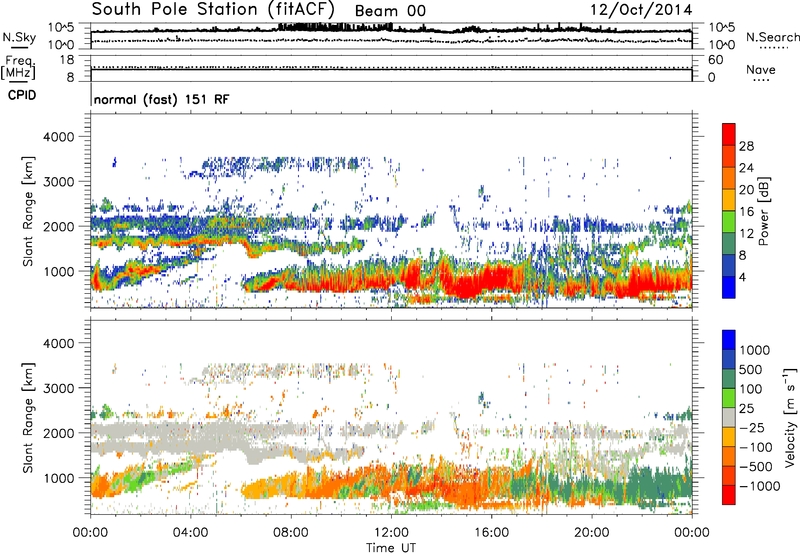This screenshot has width=800, height=554.
Task: Click the 18 tick on the frequency axis
Action: (x=67, y=60)
